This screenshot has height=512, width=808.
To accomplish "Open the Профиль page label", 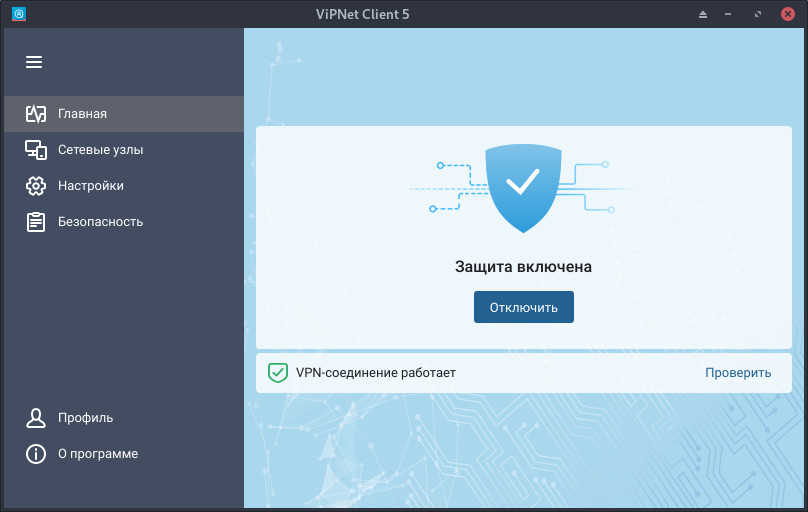I will (x=85, y=418).
